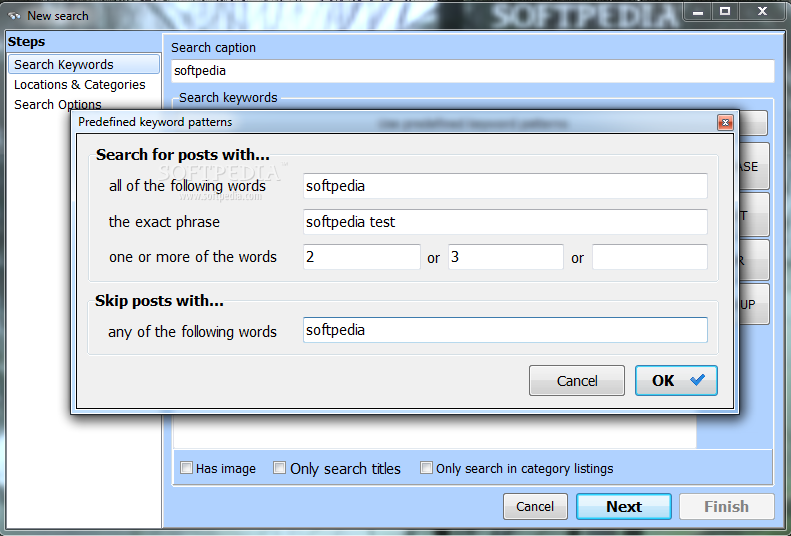Click Cancel in the New search window
Viewport: 791px width, 536px height.
coord(535,506)
